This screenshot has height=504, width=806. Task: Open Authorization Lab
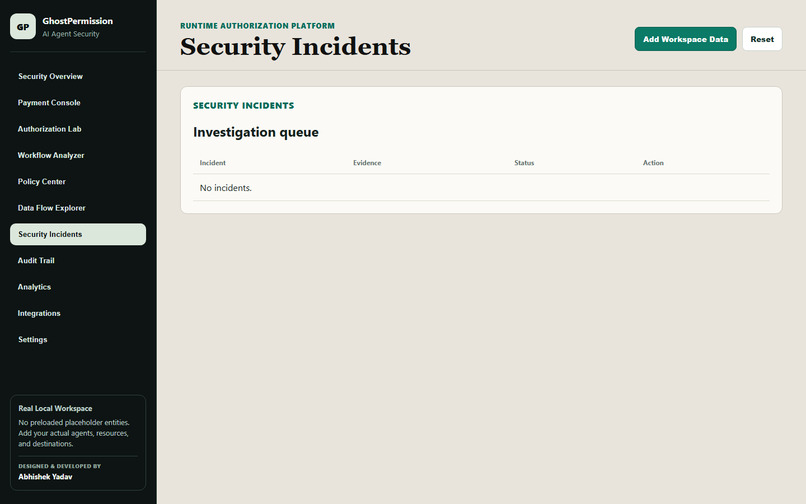pos(78,129)
